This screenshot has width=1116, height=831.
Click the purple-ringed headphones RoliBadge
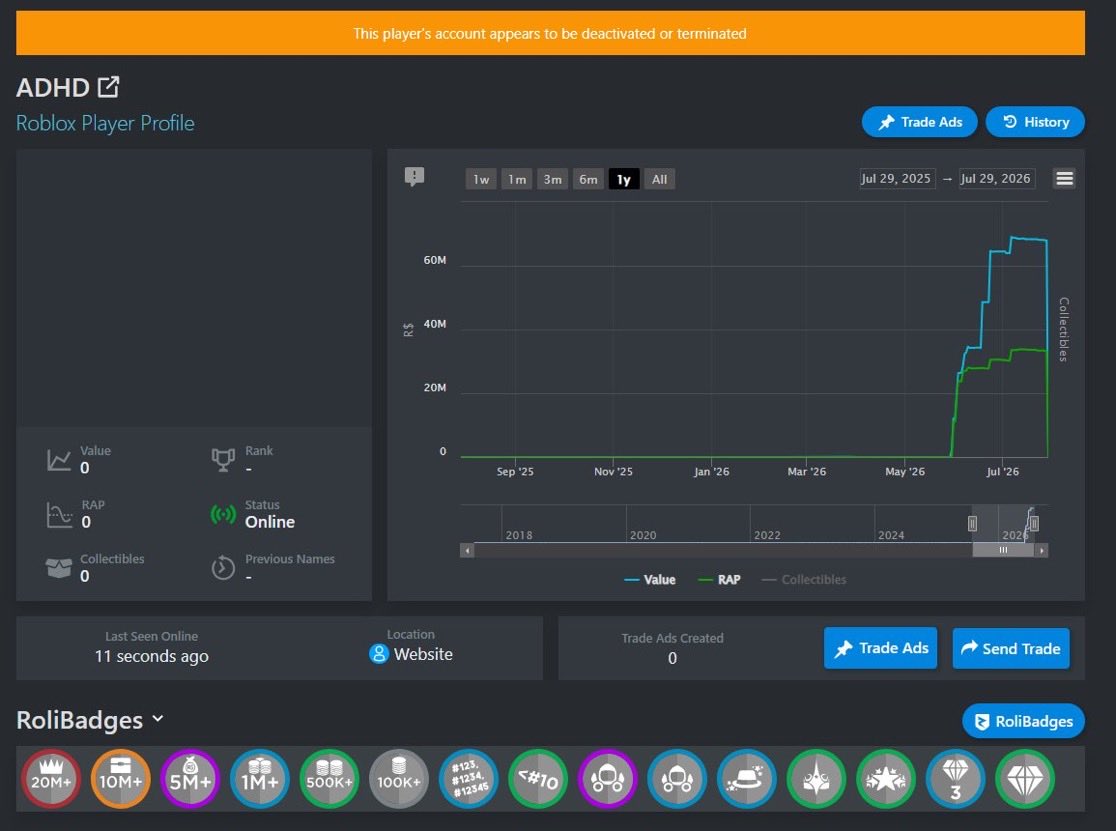pos(608,779)
